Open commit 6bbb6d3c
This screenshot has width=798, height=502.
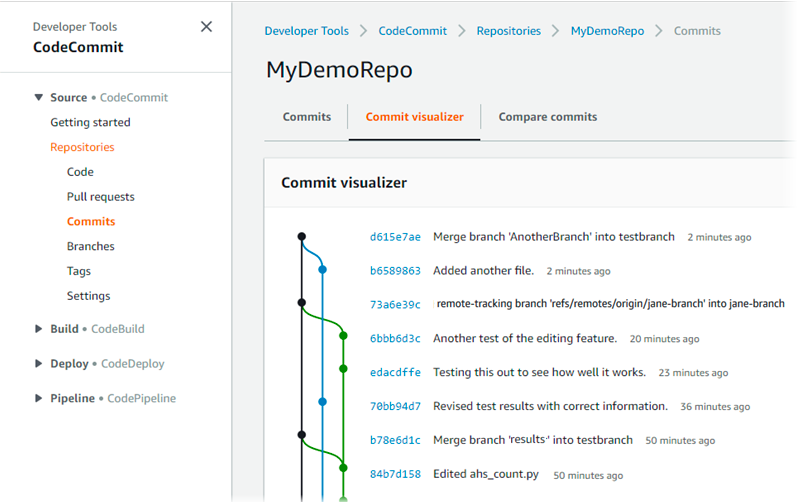tap(395, 339)
